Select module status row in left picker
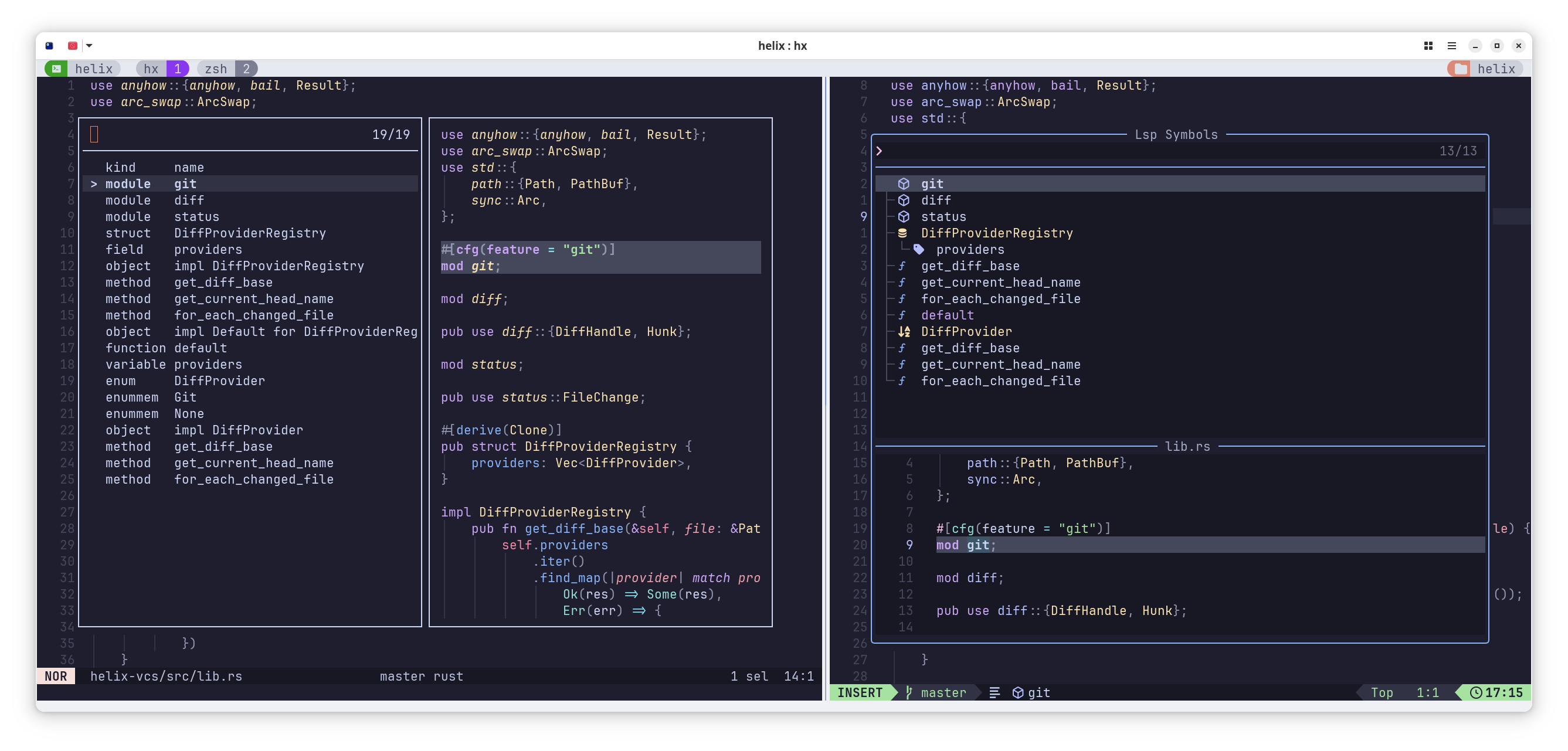Screen dimensions: 1568x751 [251, 217]
